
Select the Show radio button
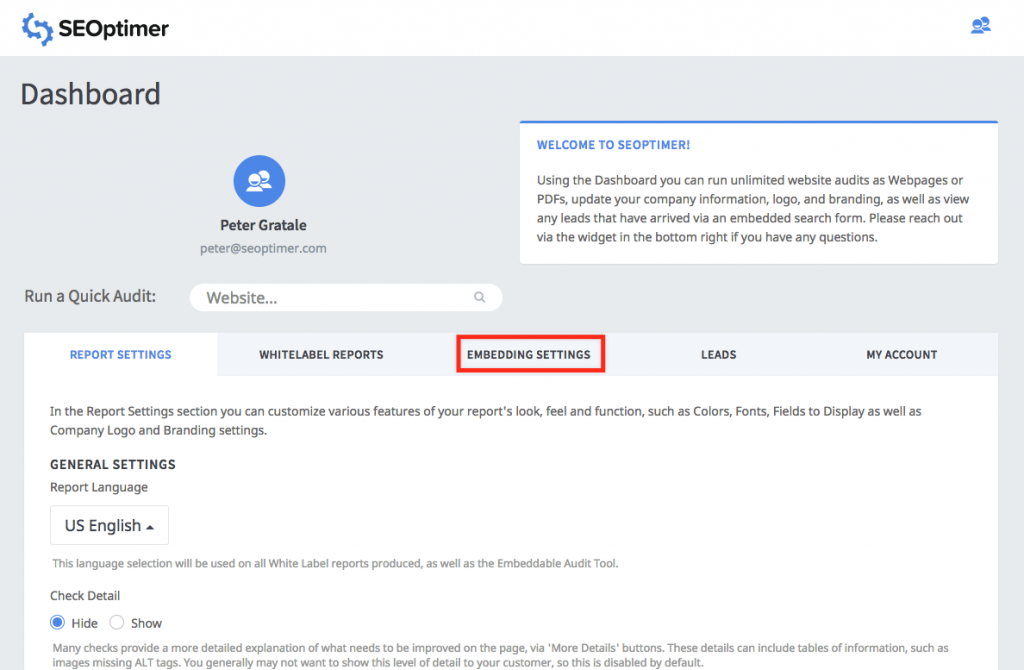coord(117,622)
